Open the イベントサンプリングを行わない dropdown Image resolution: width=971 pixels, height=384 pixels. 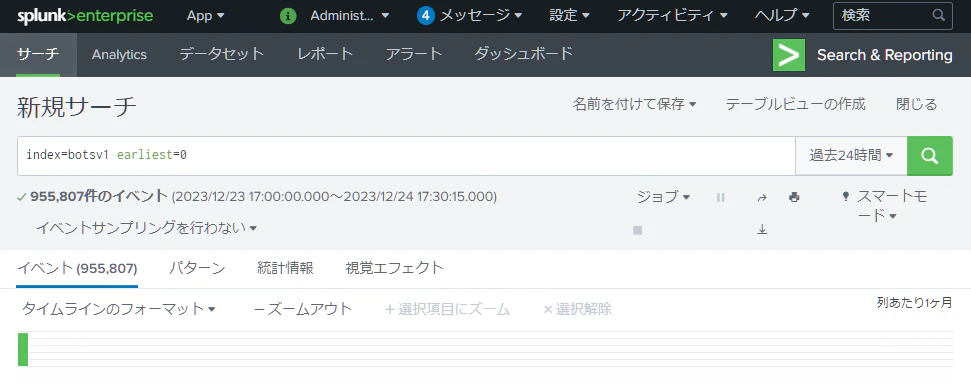[x=146, y=228]
